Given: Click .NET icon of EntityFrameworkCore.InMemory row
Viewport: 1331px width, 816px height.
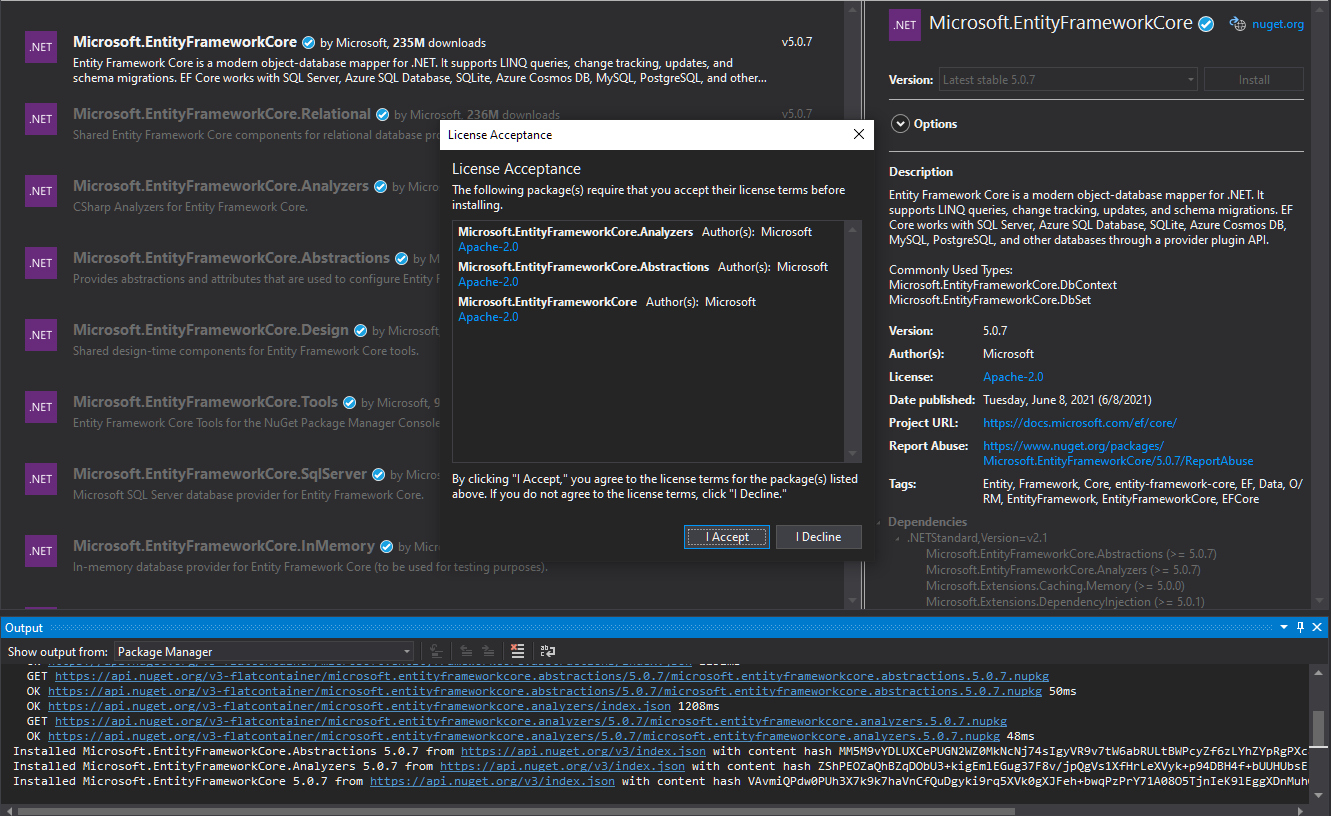Looking at the screenshot, I should point(41,551).
